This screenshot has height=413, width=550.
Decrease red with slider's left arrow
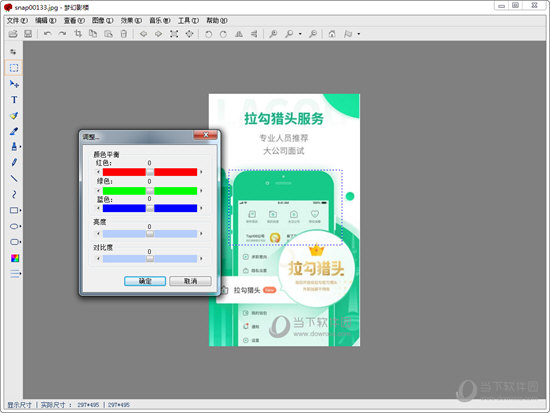point(99,172)
